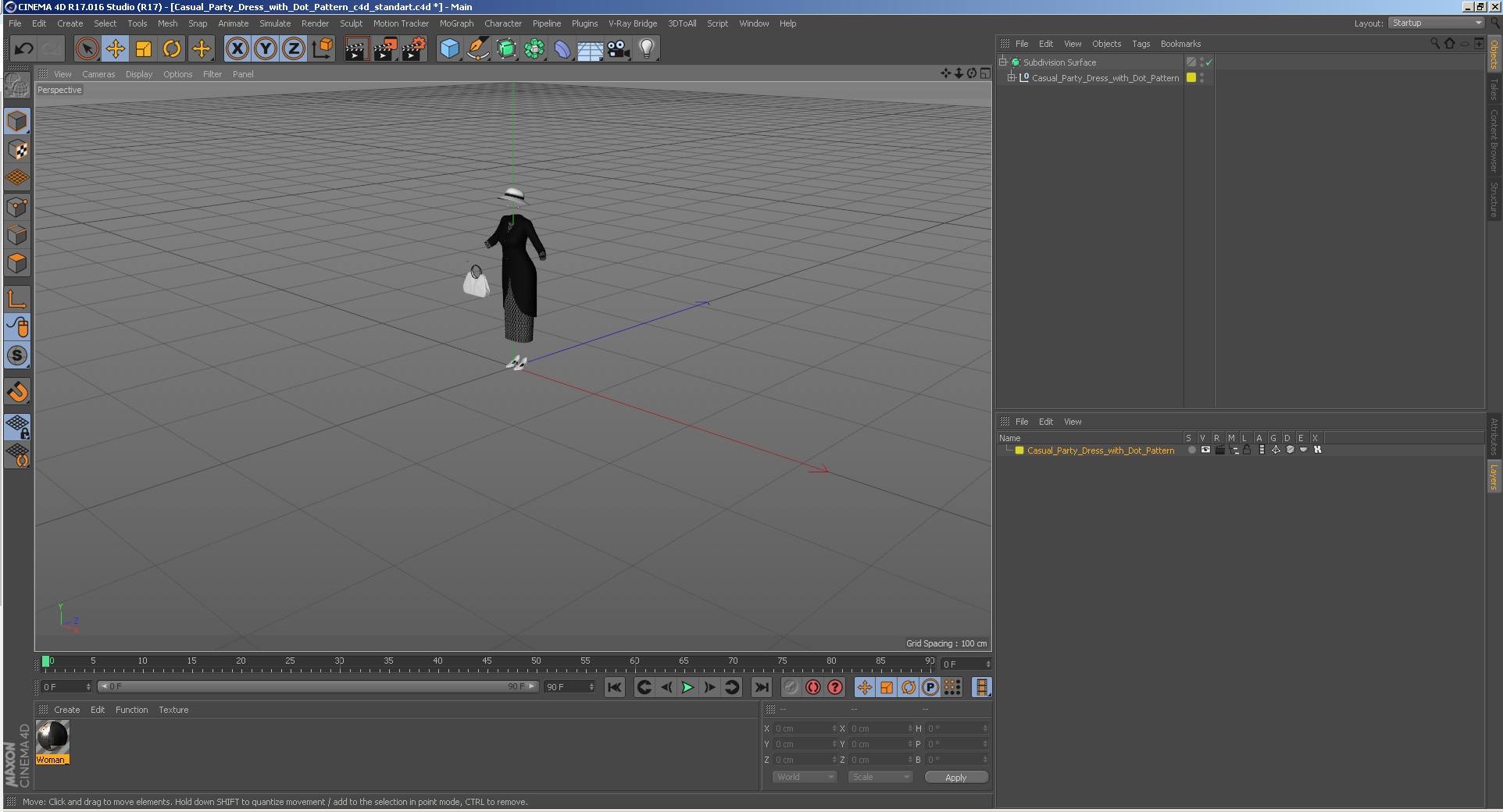This screenshot has width=1503, height=812.
Task: Click the Undo arrow icon
Action: pyautogui.click(x=23, y=49)
